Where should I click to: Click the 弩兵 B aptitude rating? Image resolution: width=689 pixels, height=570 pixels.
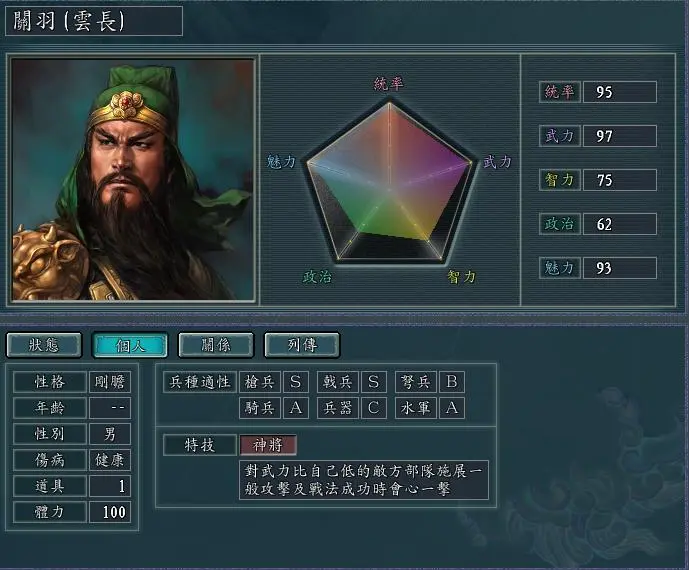451,382
